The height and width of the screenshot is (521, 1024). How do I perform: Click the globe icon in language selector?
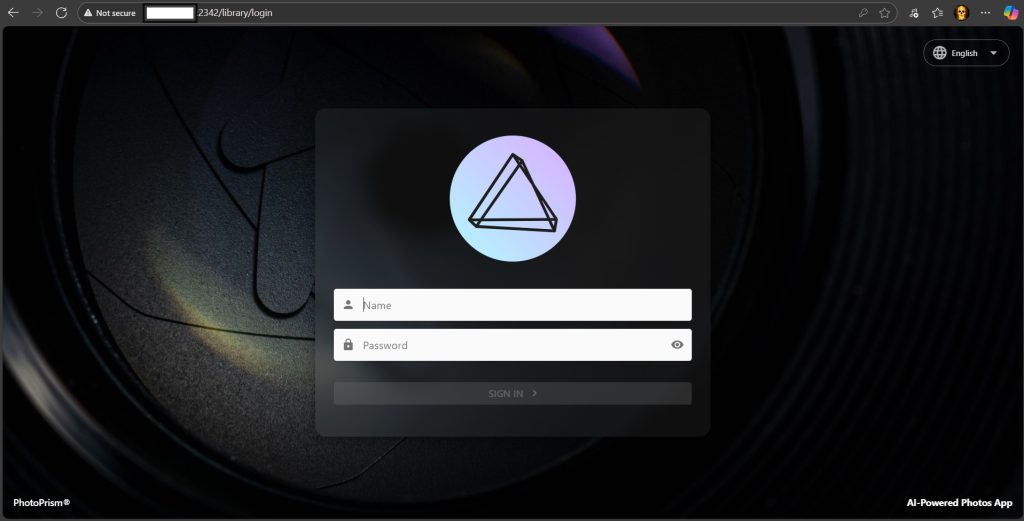(940, 53)
